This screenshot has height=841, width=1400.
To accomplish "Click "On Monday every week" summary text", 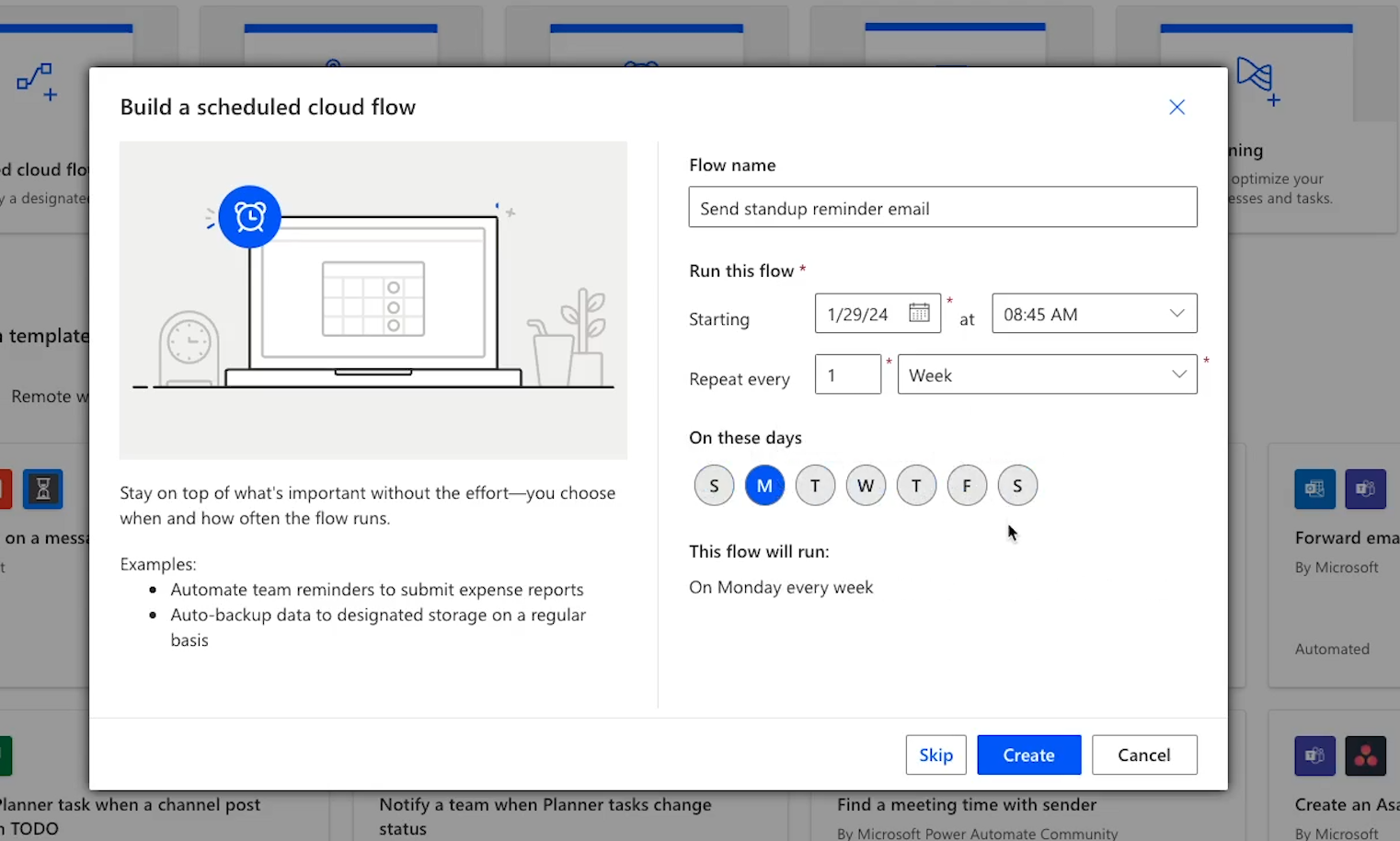I will (x=781, y=587).
